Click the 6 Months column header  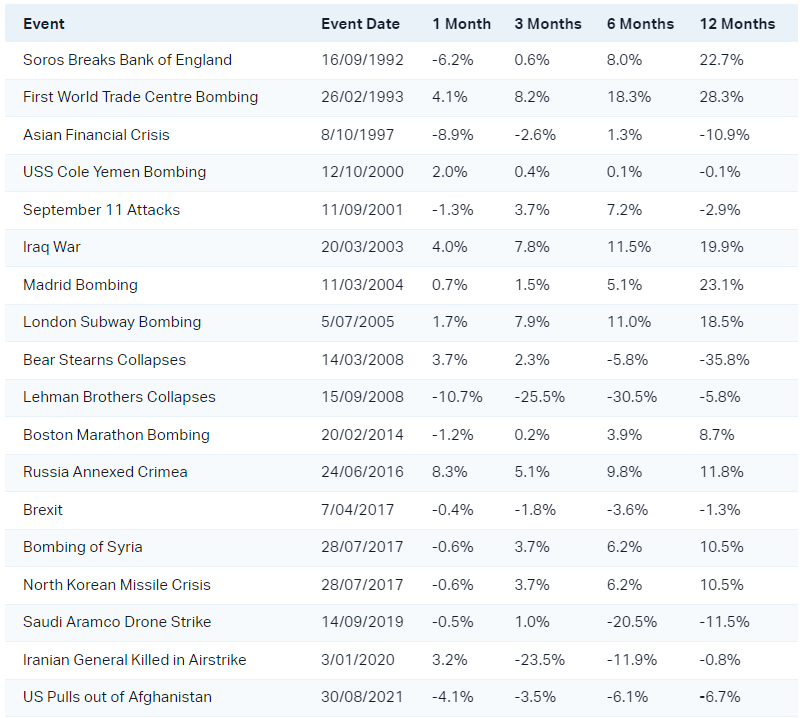coord(640,24)
